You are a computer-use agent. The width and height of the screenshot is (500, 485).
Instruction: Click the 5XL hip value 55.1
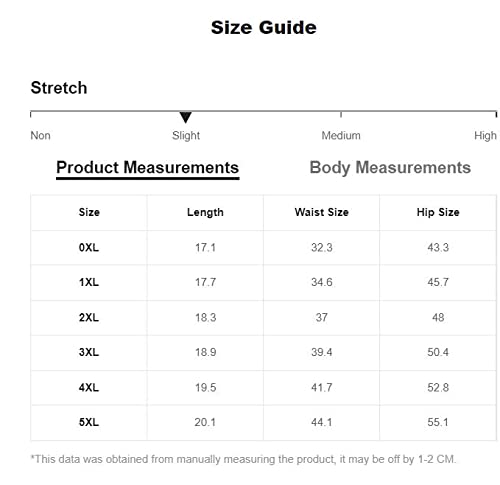pos(438,422)
